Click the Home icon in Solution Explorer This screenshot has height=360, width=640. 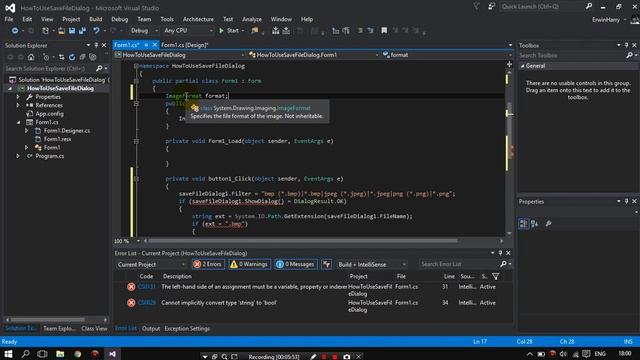pyautogui.click(x=31, y=57)
